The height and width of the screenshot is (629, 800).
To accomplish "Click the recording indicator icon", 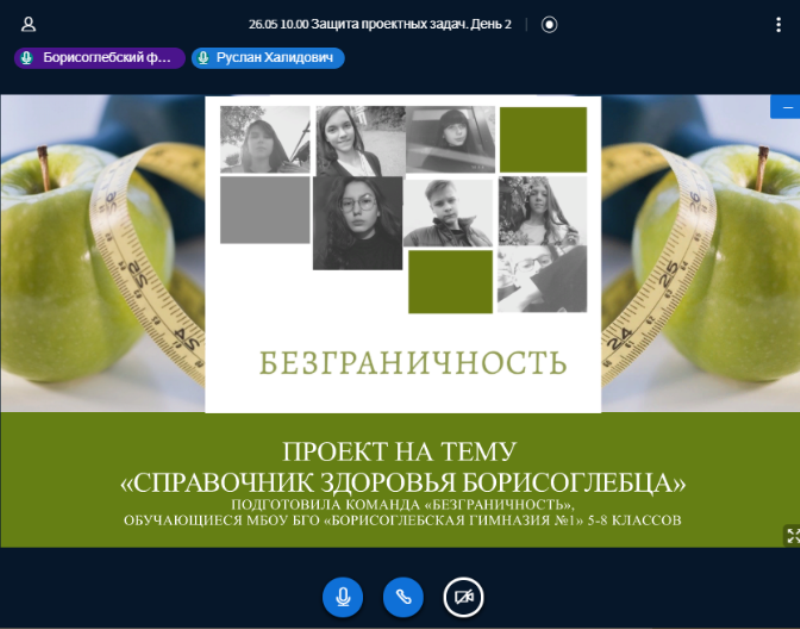I will pyautogui.click(x=549, y=24).
